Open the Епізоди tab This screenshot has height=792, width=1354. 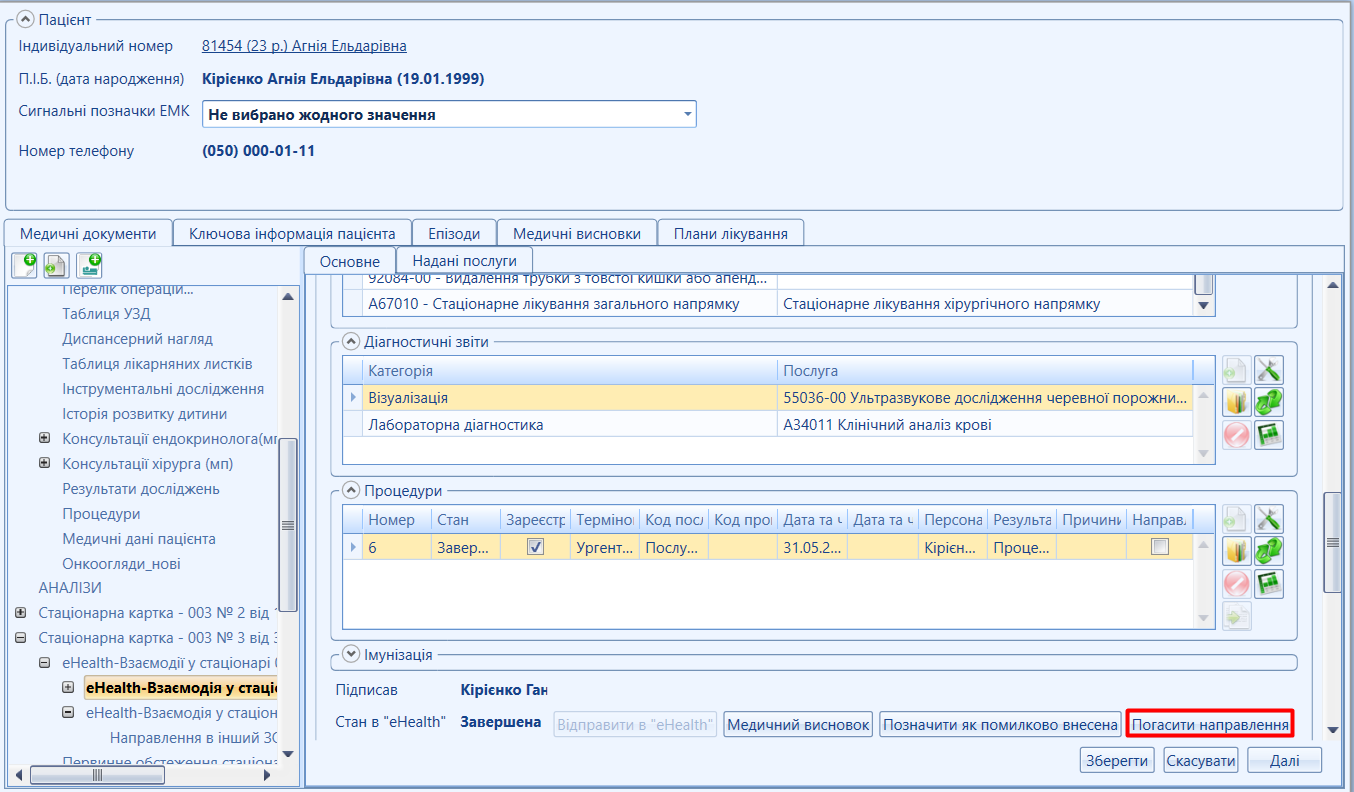[x=454, y=233]
